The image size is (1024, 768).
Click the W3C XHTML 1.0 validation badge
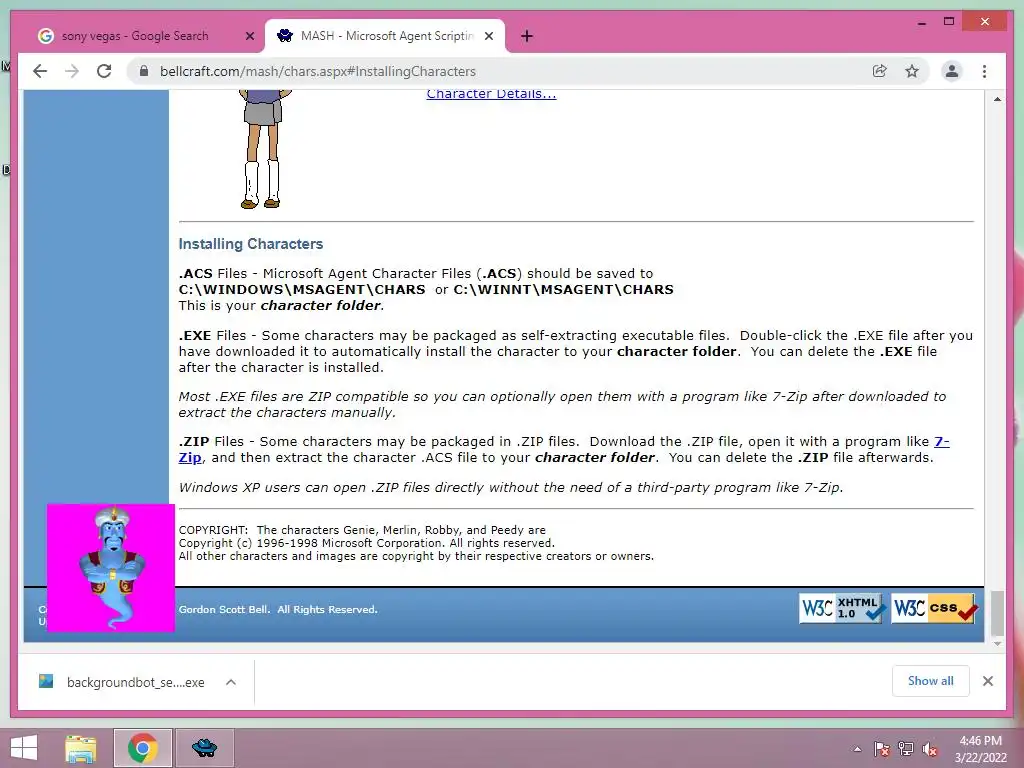coord(842,608)
